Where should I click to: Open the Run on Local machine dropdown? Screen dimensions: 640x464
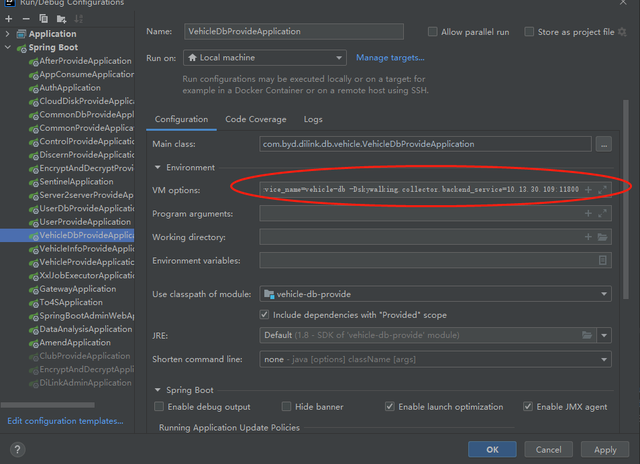[265, 58]
